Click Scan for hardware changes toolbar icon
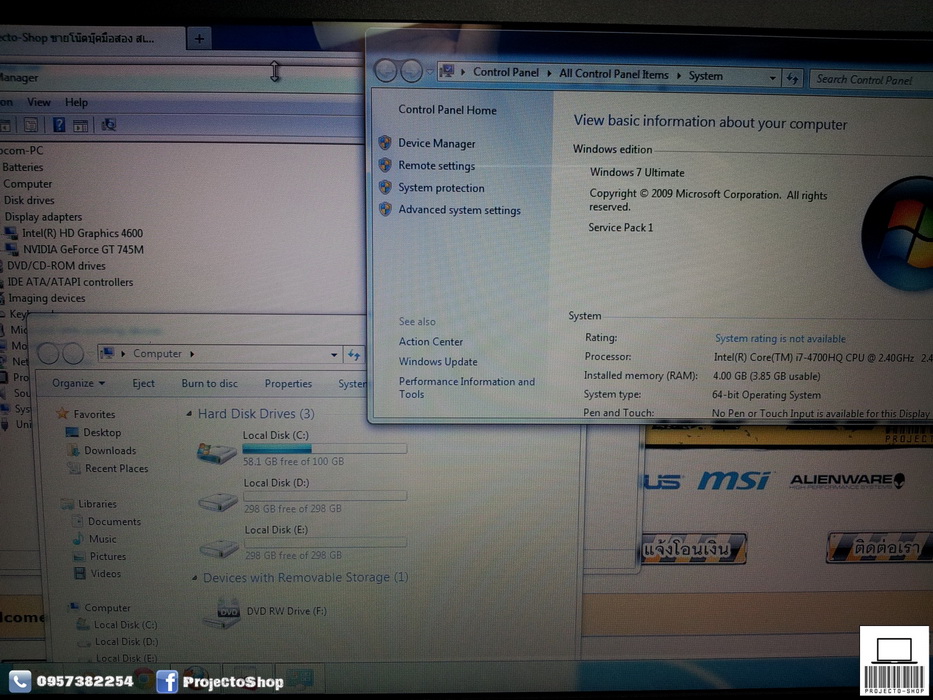 108,124
